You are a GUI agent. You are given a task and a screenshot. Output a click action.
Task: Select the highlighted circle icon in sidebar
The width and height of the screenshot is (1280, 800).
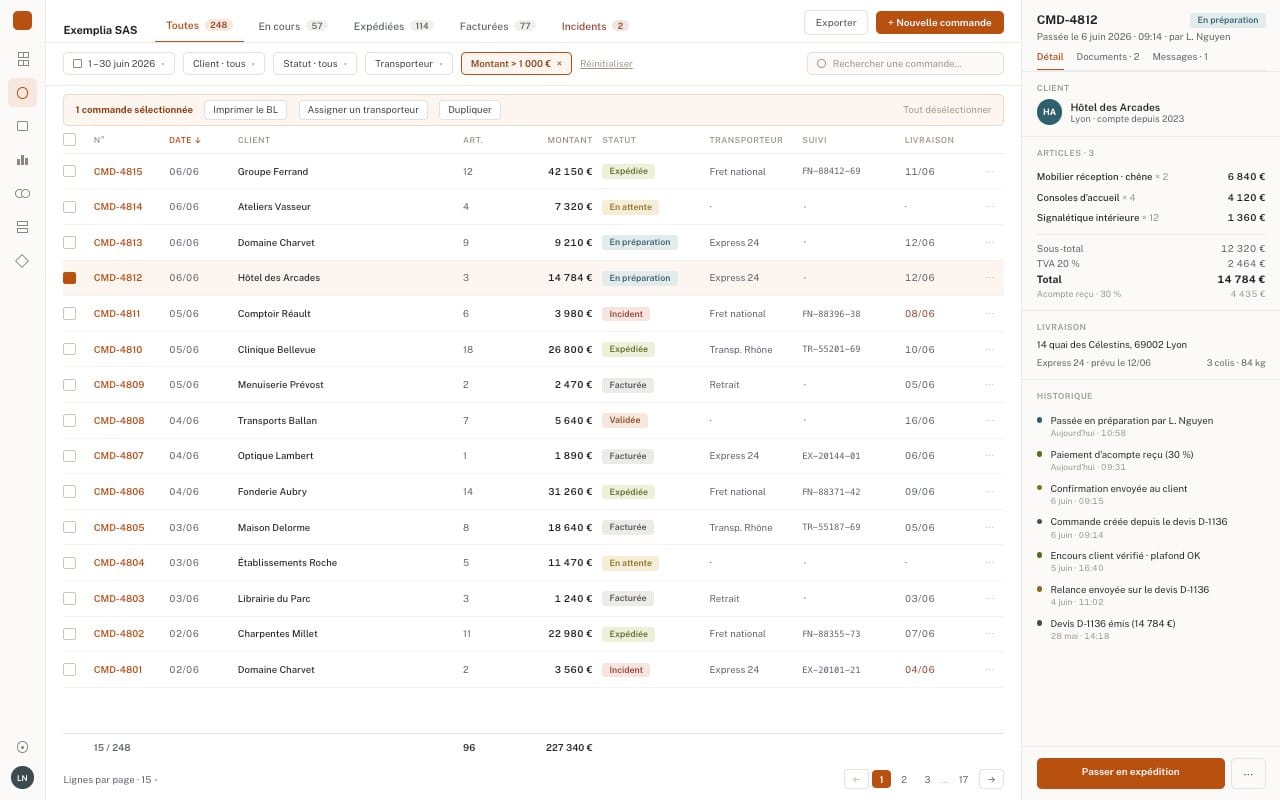tap(22, 93)
